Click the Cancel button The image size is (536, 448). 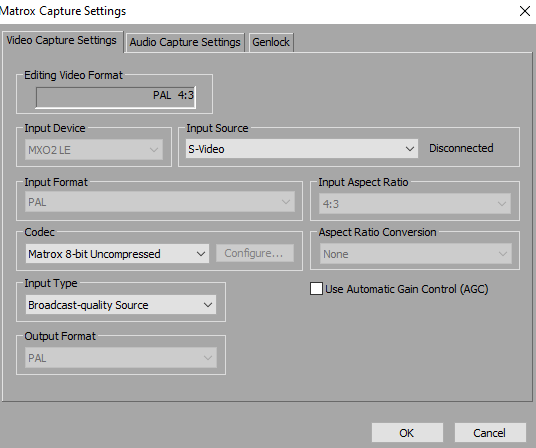[490, 433]
